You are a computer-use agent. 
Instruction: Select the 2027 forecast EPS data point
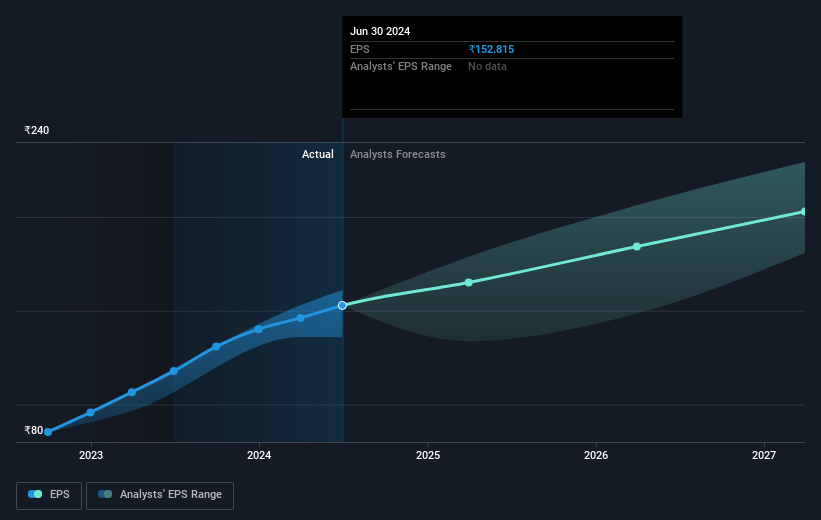click(804, 212)
